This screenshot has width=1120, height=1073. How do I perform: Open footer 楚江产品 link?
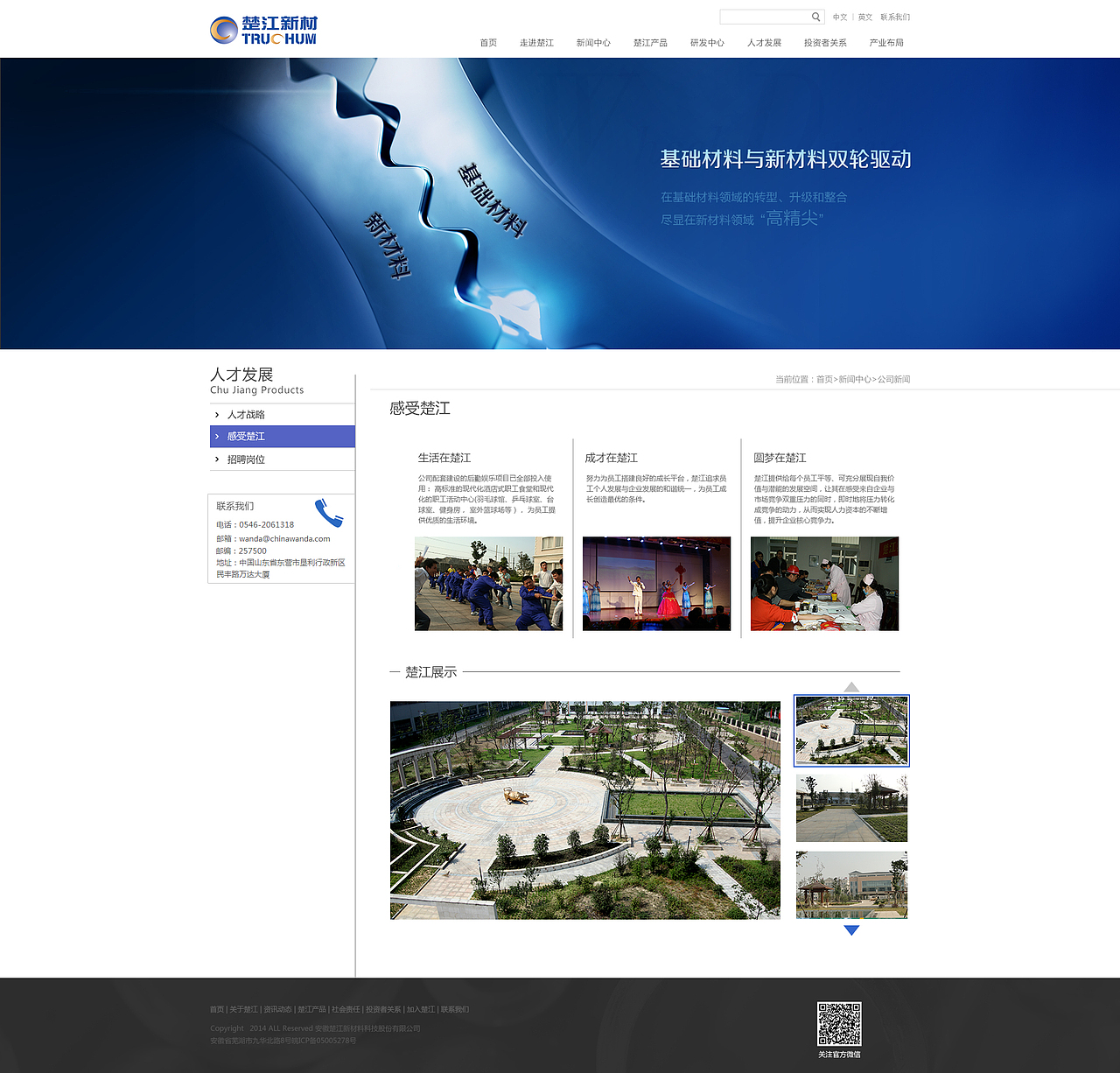(x=311, y=1009)
